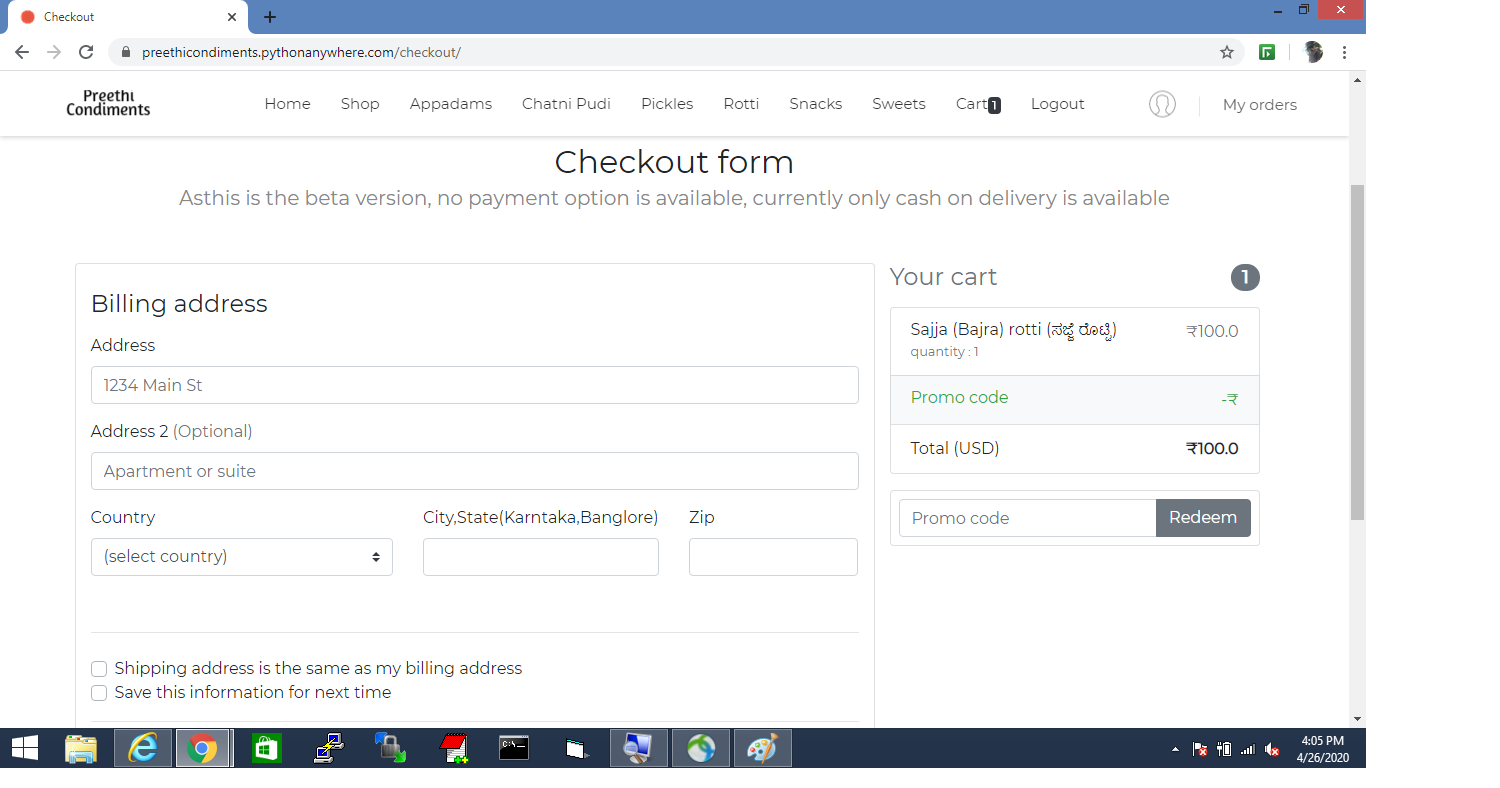Screen dimensions: 1500x788
Task: Reload the checkout page
Action: tap(86, 52)
